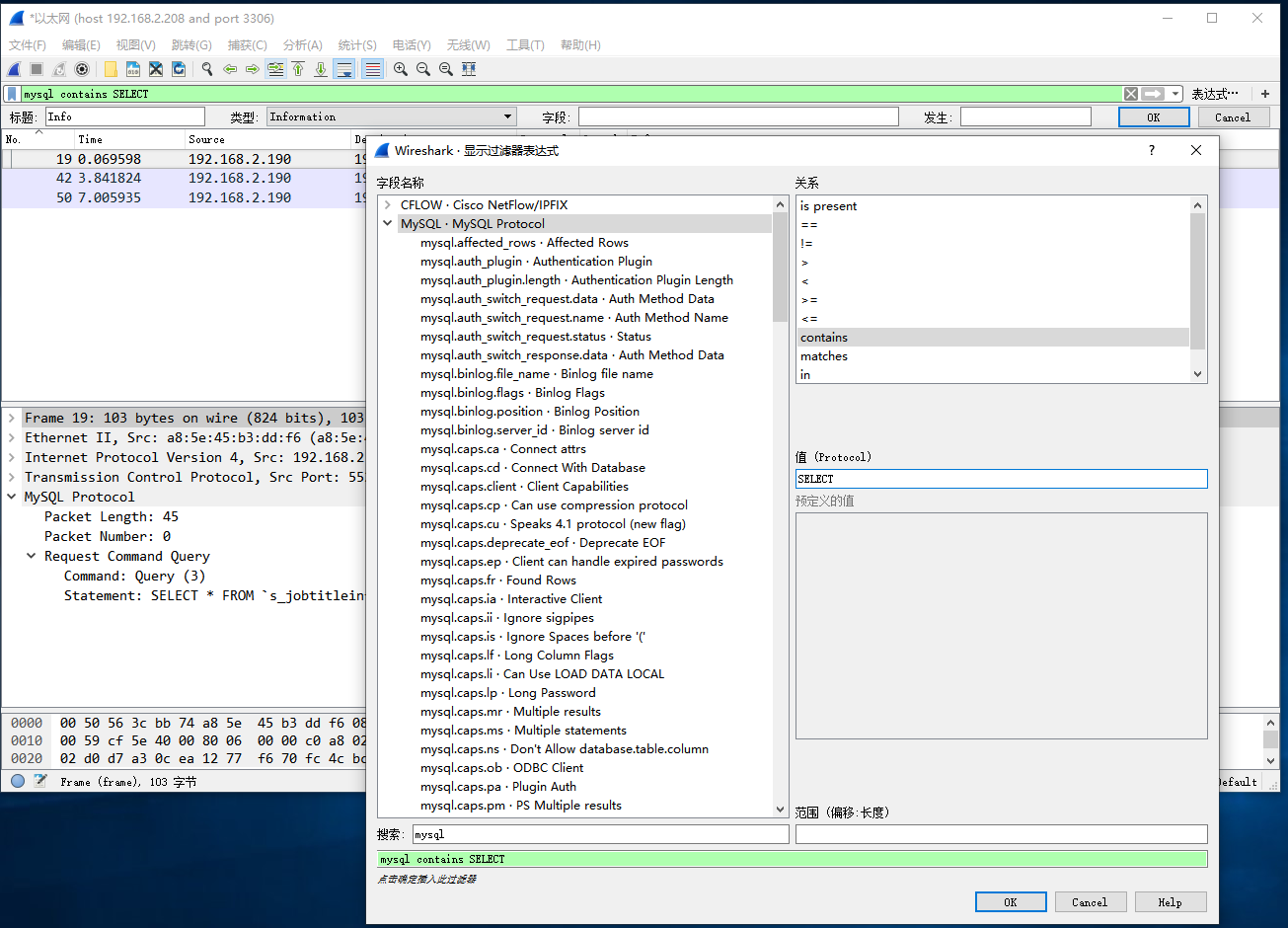Click the green forward arrow navigation icon

[253, 69]
